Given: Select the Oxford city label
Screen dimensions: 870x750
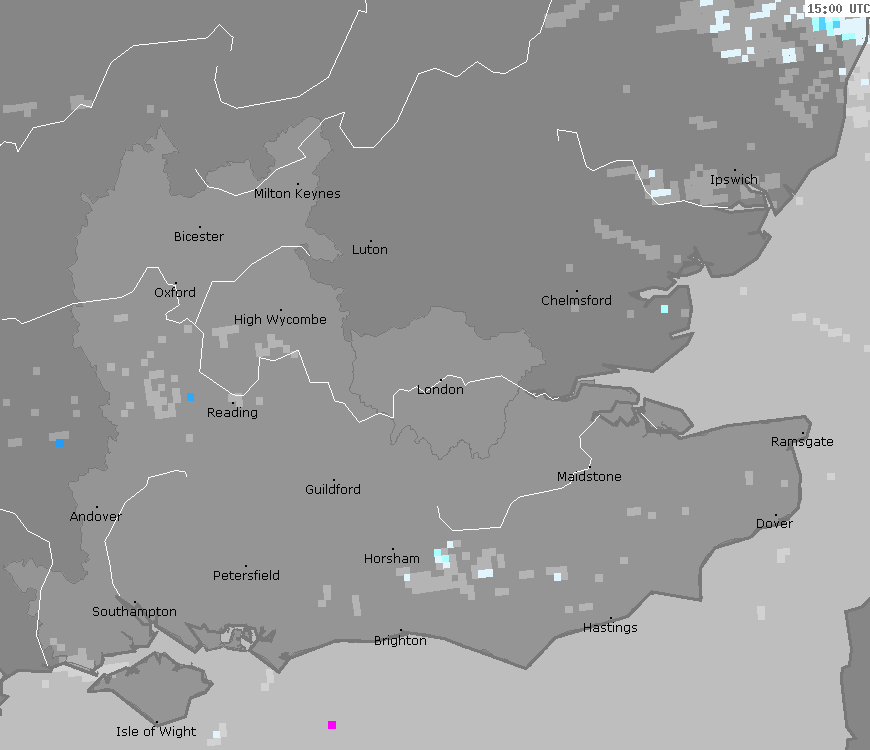Looking at the screenshot, I should point(175,293).
